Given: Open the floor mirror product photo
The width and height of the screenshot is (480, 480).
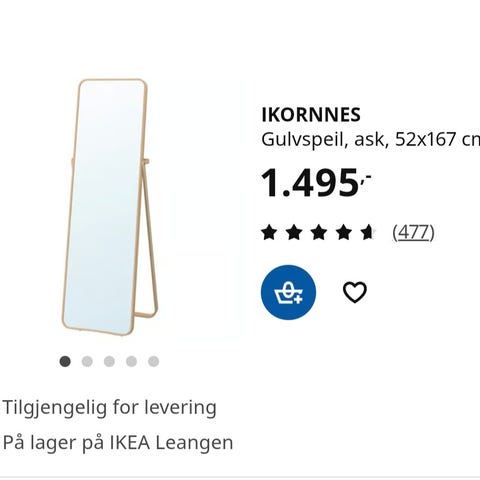Looking at the screenshot, I should pyautogui.click(x=109, y=207).
